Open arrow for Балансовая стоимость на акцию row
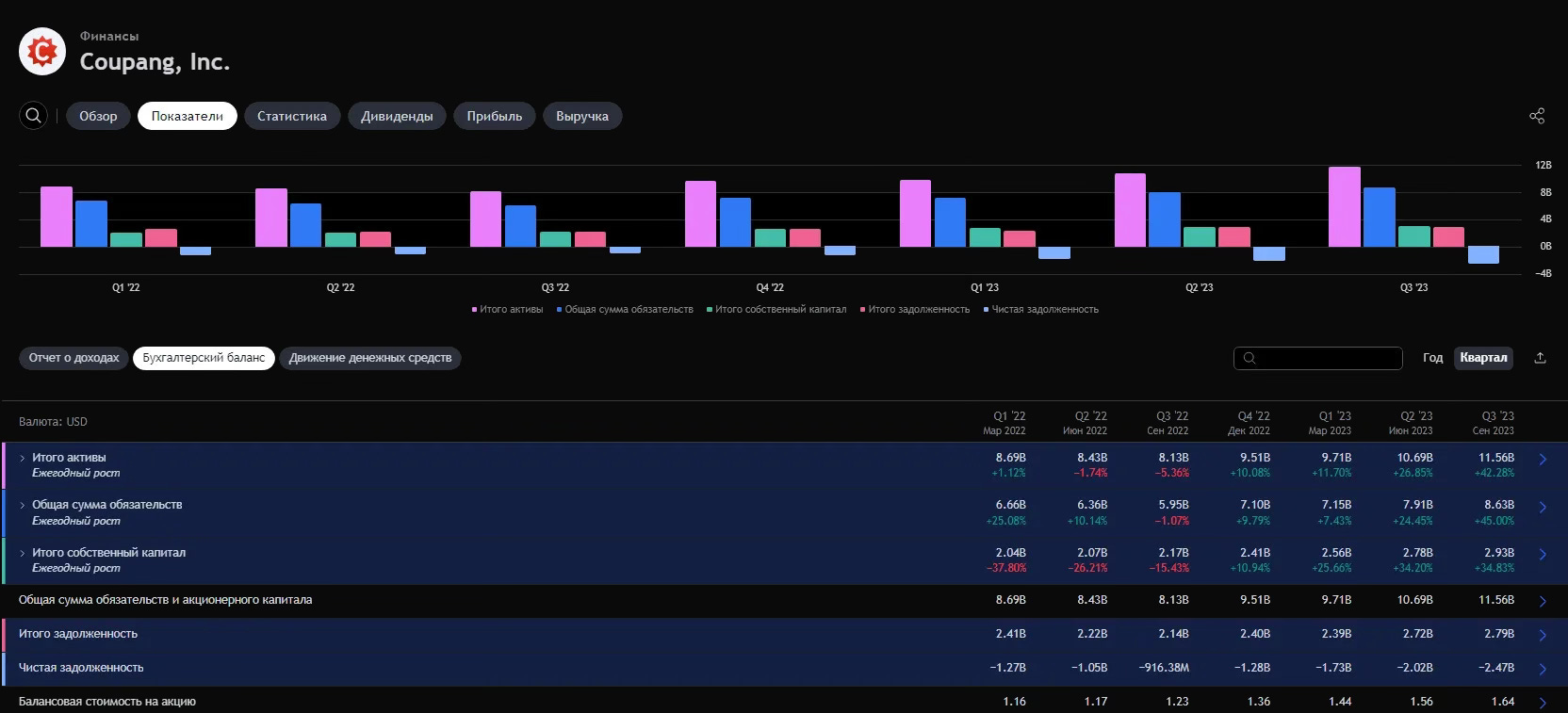This screenshot has height=713, width=1568. pyautogui.click(x=1543, y=703)
